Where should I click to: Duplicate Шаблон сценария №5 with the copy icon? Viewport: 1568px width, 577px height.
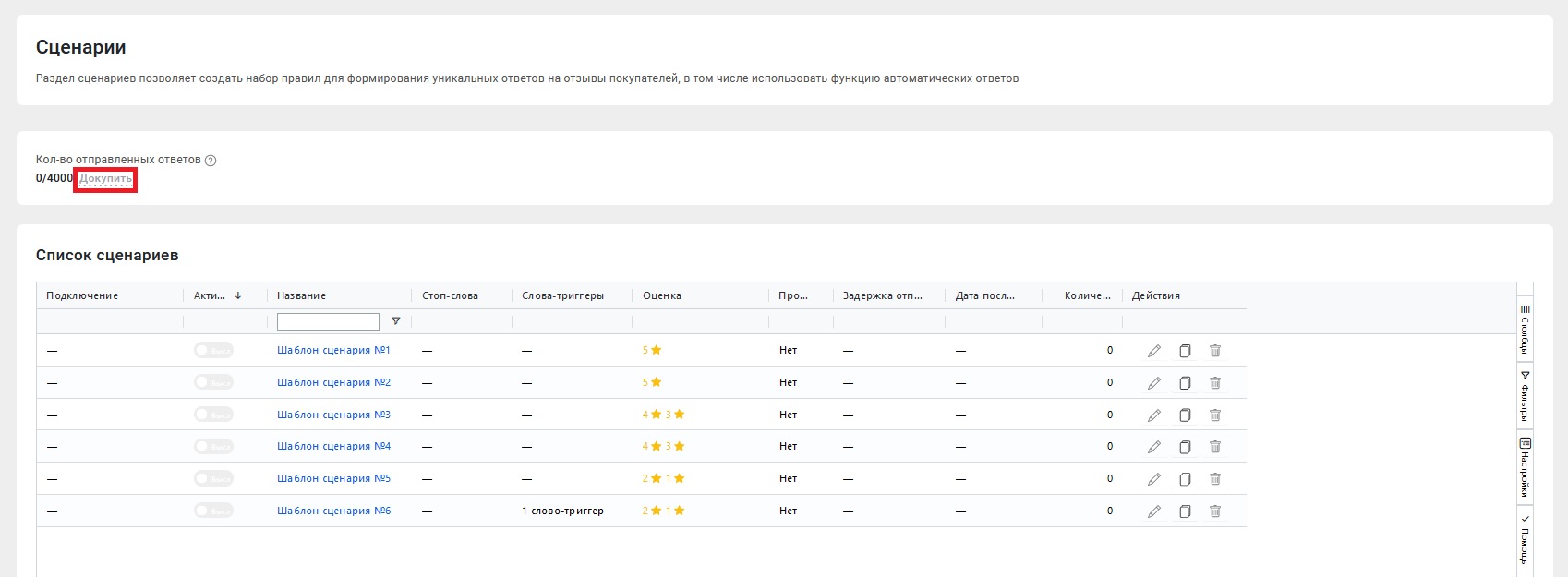coord(1185,479)
